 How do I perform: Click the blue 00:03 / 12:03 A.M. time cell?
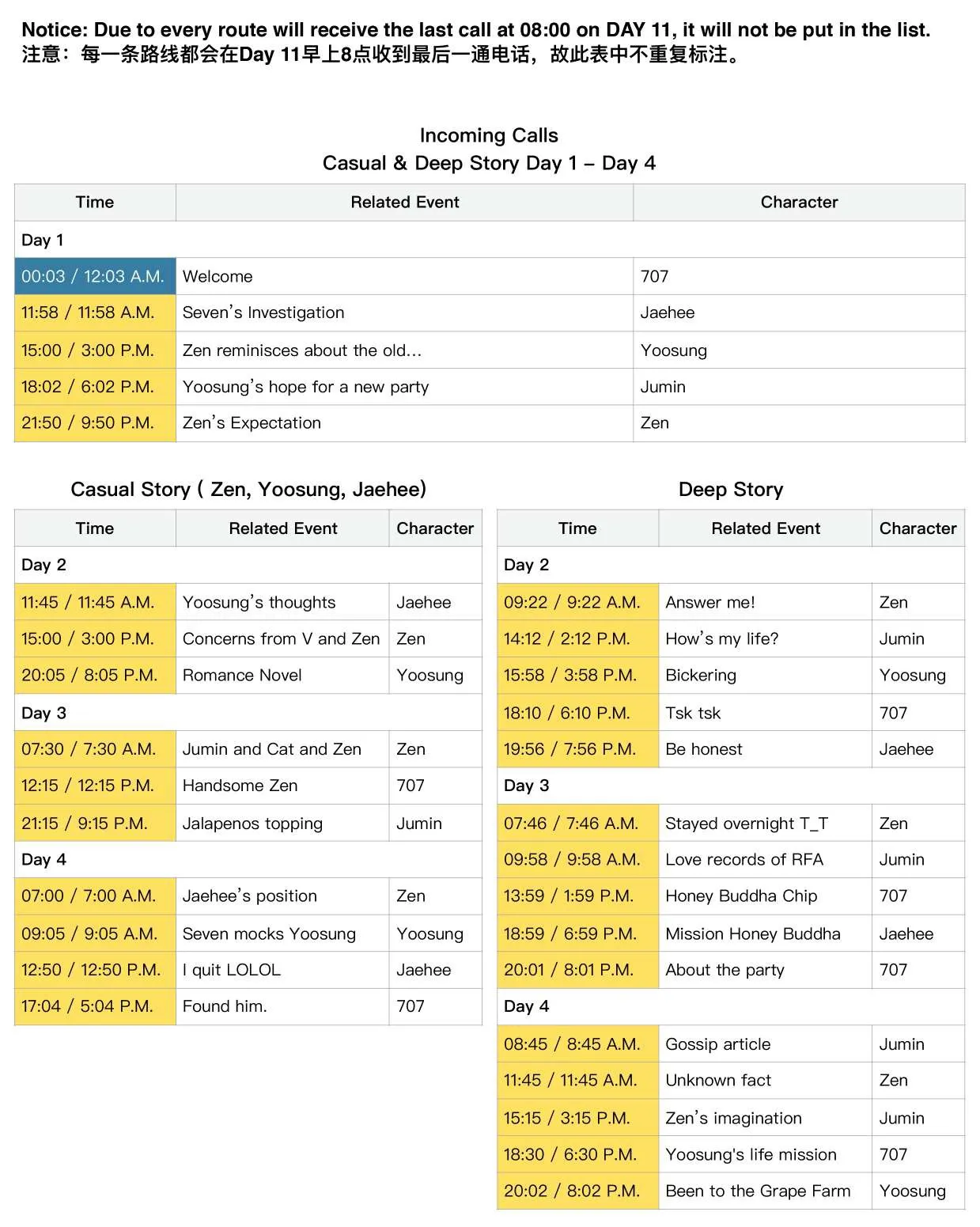94,276
